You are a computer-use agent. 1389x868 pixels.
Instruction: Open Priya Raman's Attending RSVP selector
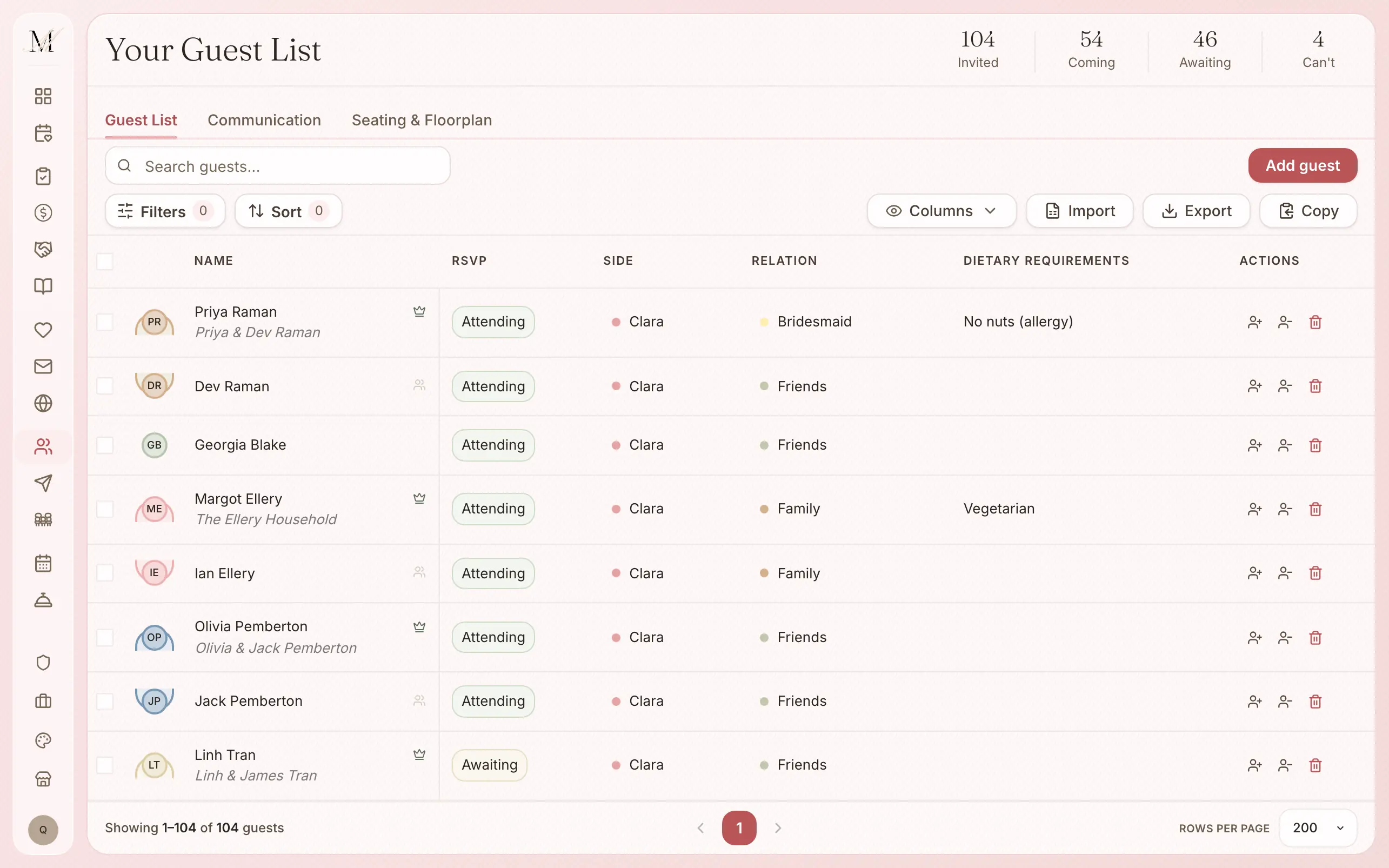(493, 322)
